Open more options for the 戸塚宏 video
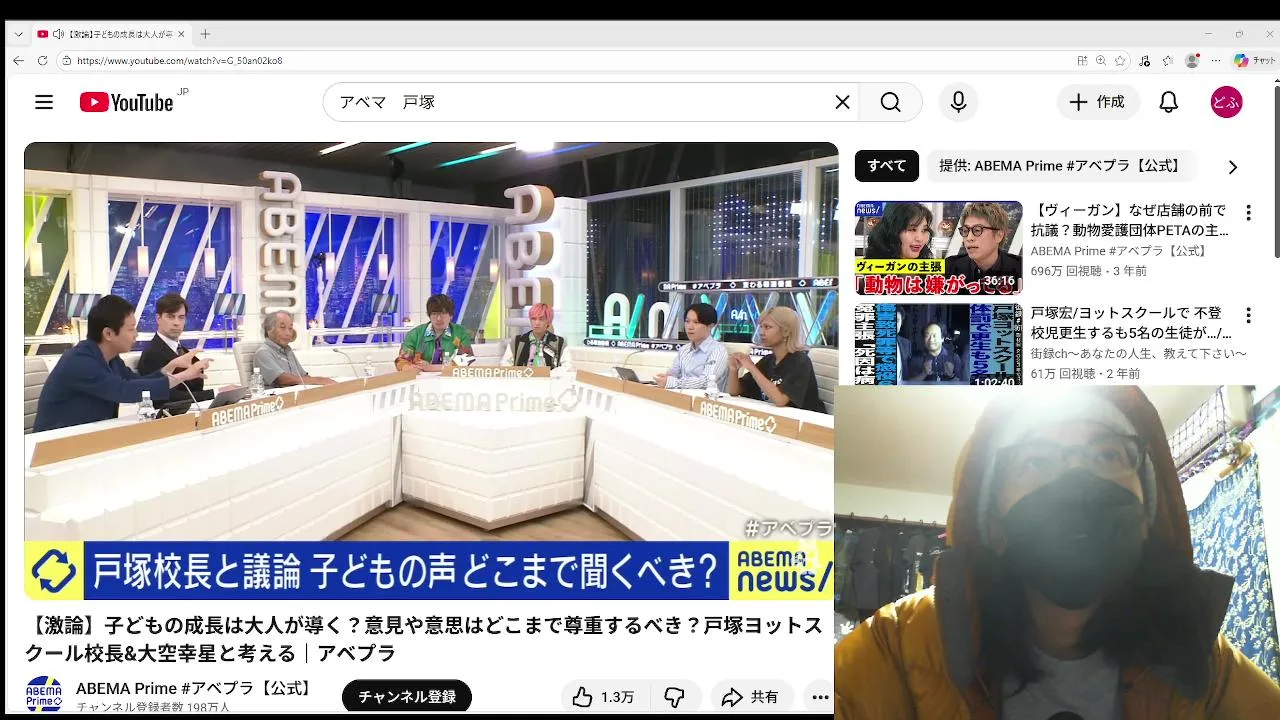Image resolution: width=1280 pixels, height=720 pixels. pos(1247,315)
